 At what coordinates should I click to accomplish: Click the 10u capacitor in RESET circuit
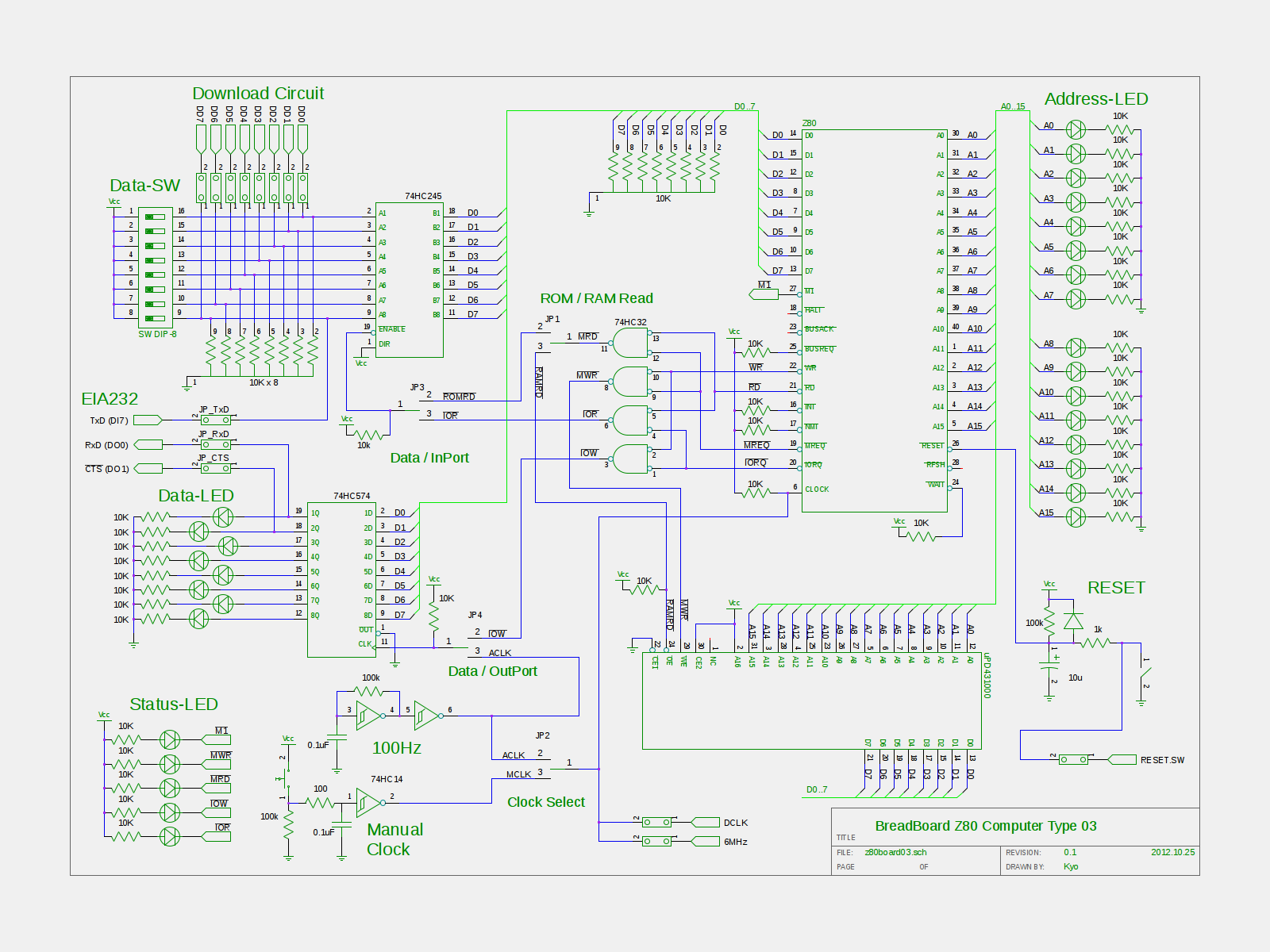tap(1049, 669)
